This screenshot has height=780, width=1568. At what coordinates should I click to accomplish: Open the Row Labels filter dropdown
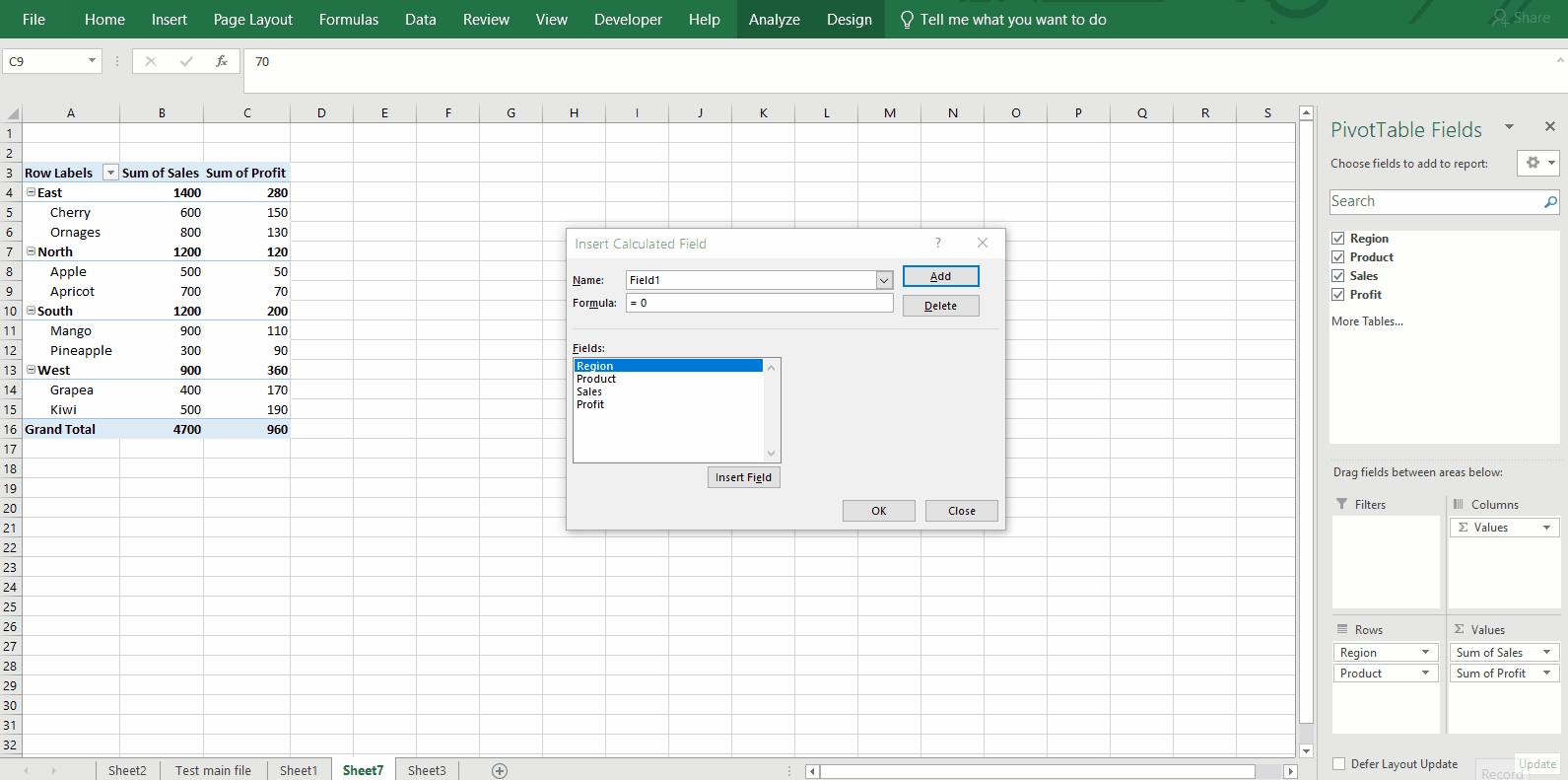tap(110, 173)
